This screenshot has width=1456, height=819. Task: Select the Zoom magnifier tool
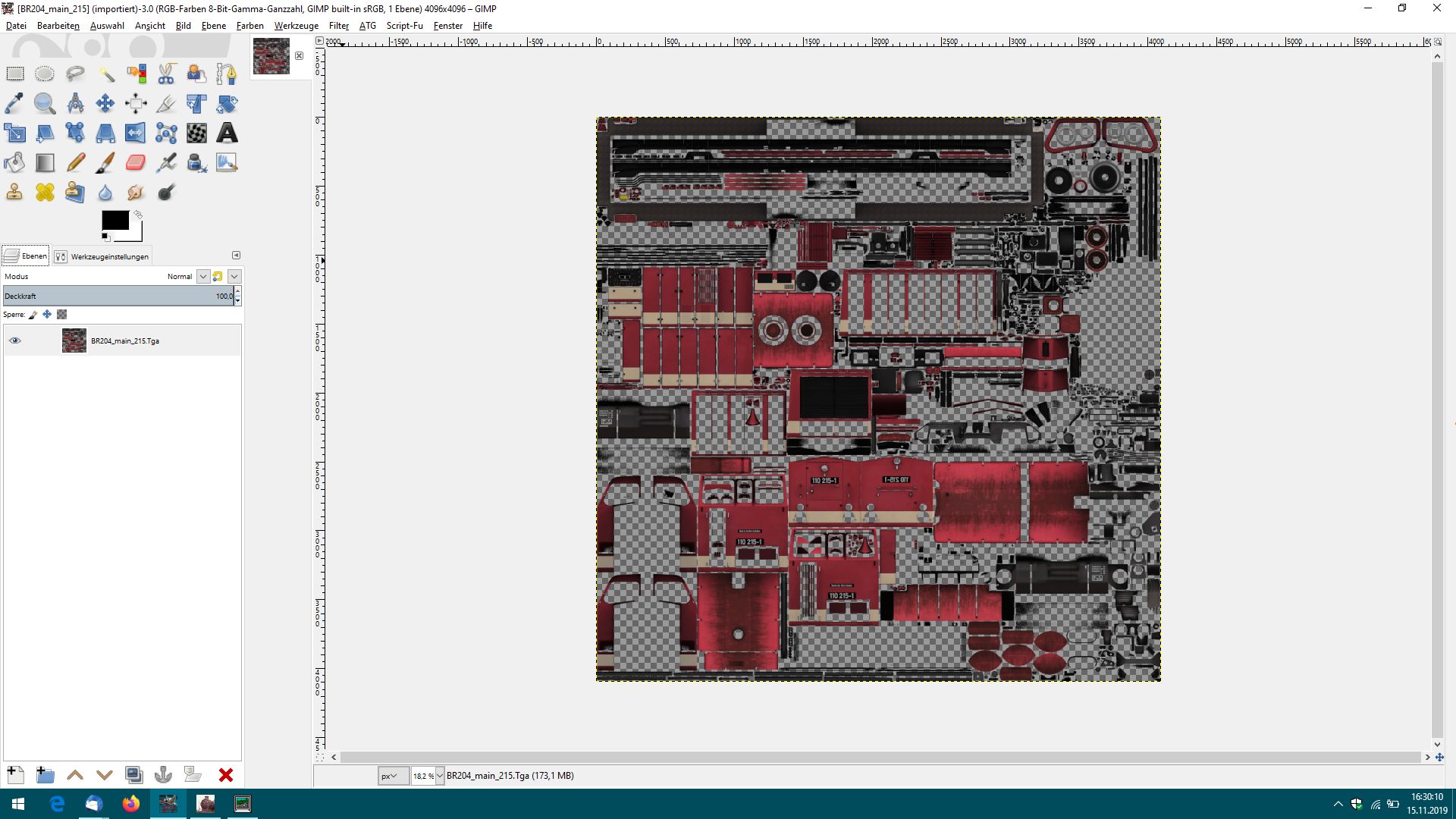[x=45, y=103]
